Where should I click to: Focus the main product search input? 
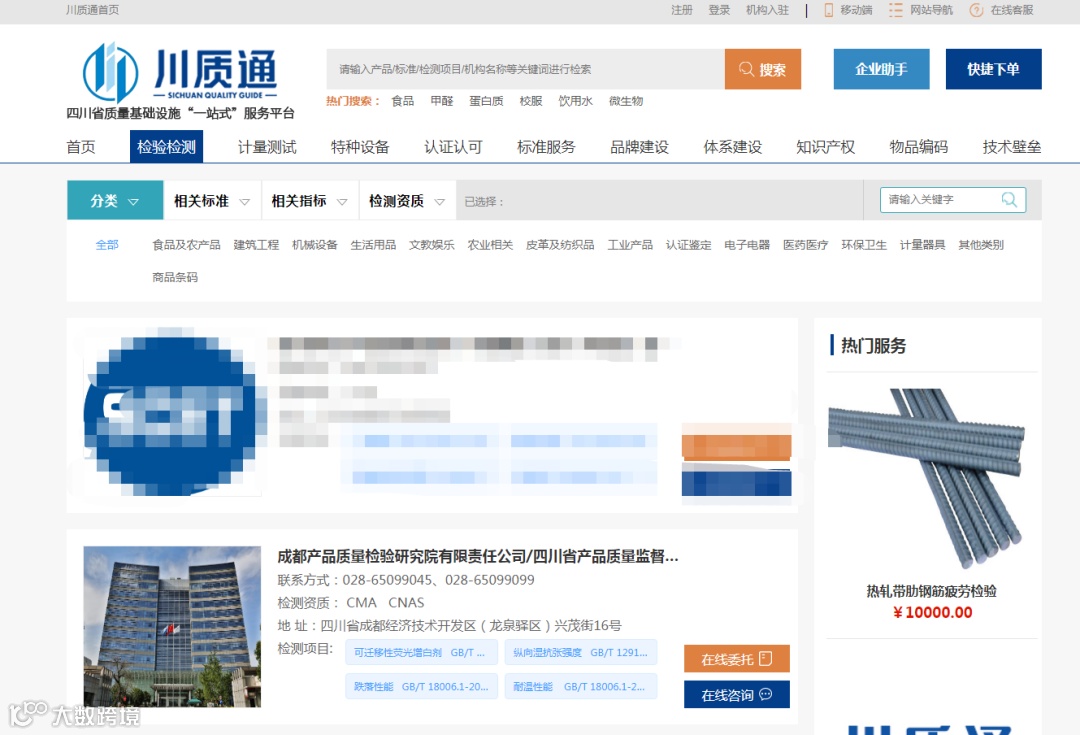click(x=526, y=69)
